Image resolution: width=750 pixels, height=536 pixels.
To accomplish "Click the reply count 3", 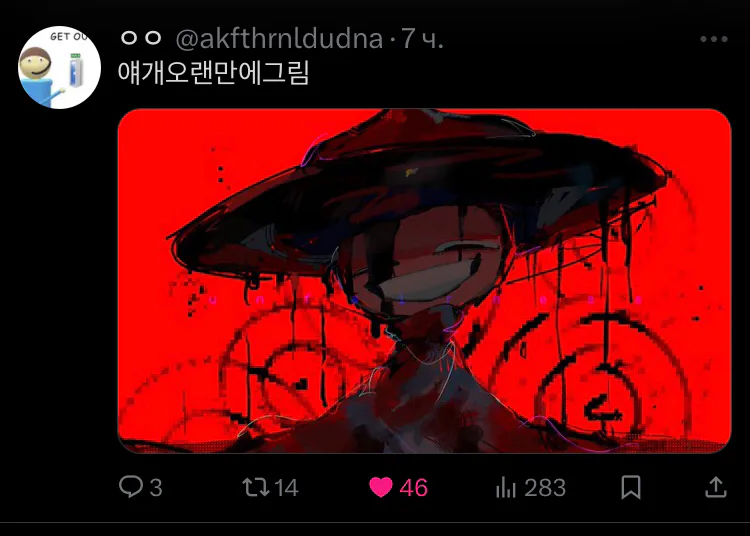I will 156,488.
